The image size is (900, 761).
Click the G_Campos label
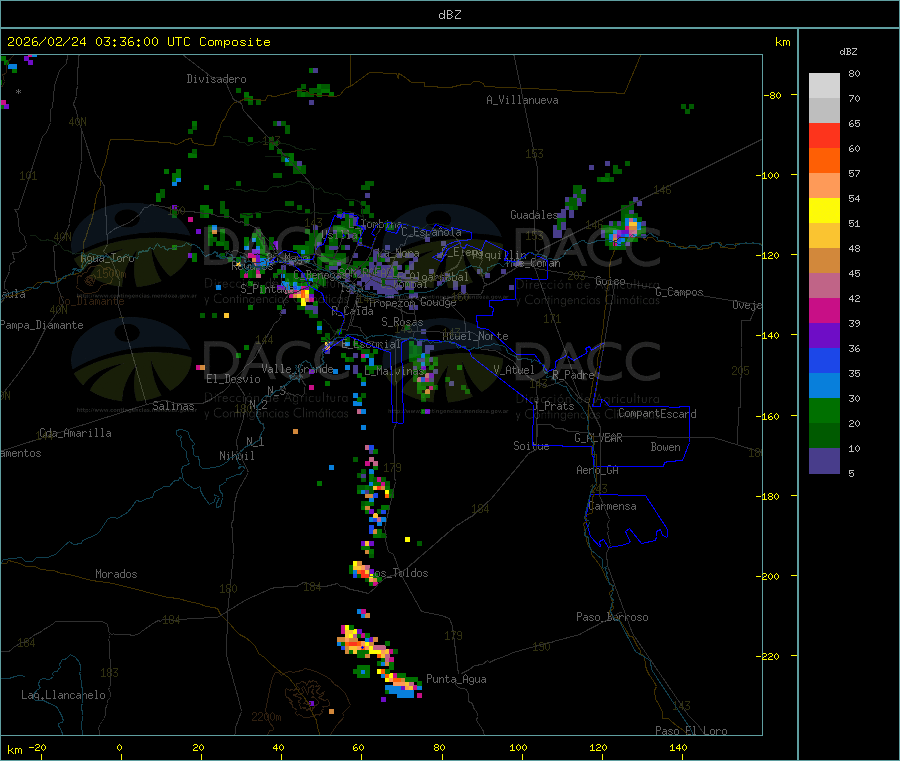679,292
